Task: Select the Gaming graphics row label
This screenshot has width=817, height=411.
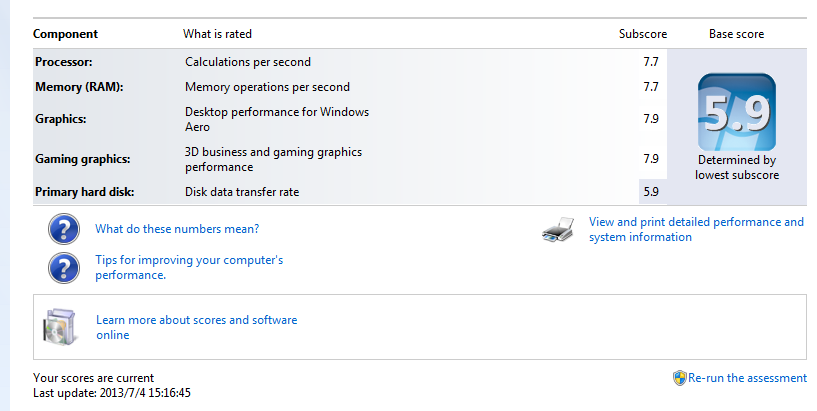Action: (x=83, y=159)
